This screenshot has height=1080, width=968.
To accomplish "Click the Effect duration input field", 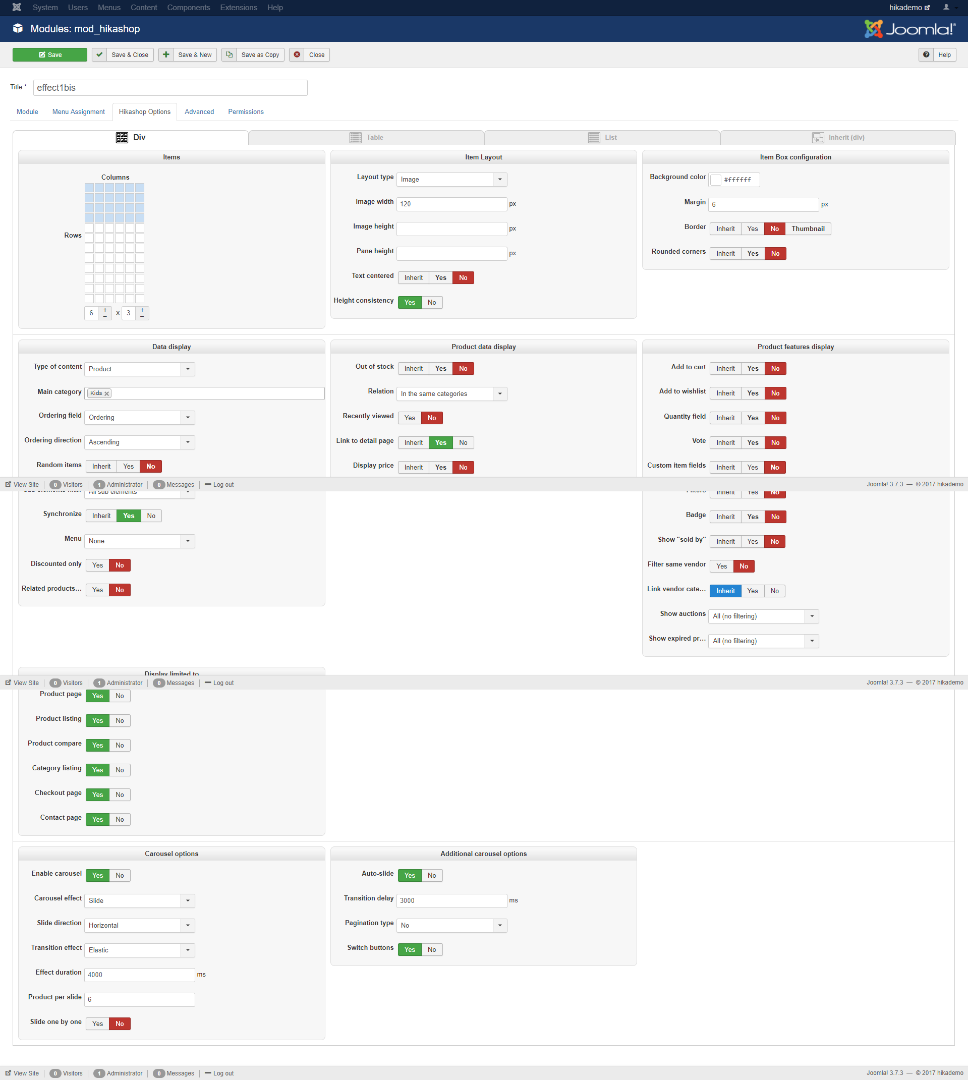I will (140, 975).
